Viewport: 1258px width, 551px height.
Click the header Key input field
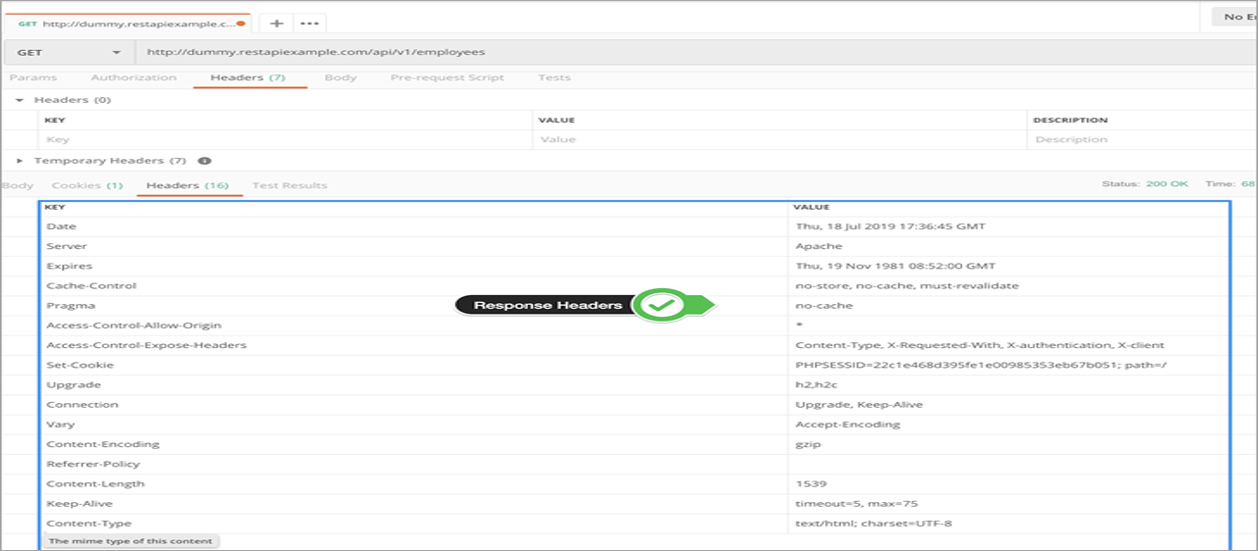pos(285,140)
